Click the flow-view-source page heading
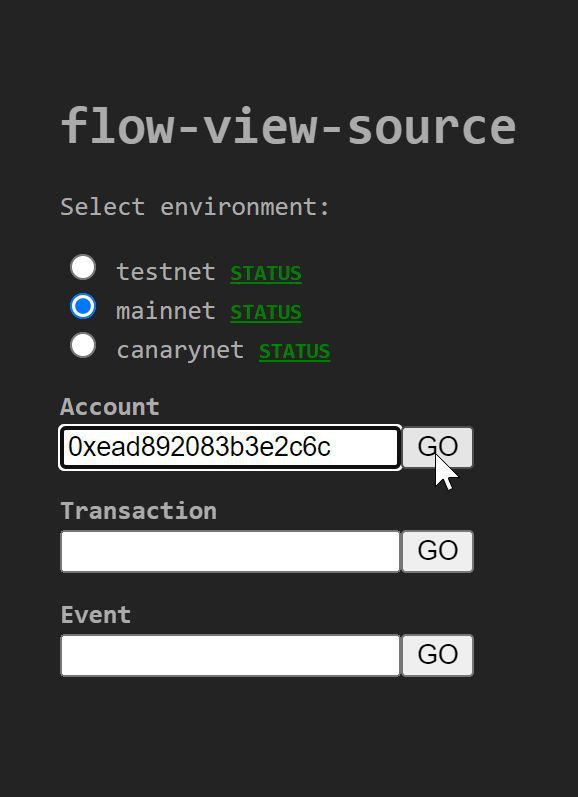The height and width of the screenshot is (797, 578). pos(288,126)
